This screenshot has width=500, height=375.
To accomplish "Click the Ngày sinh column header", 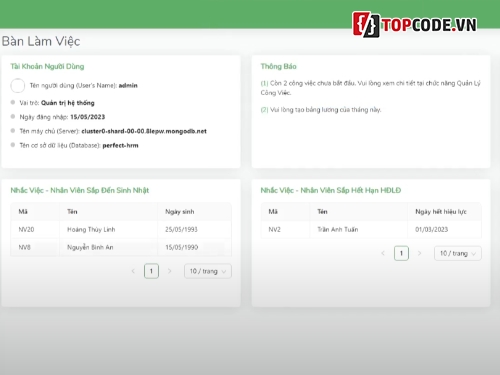I will pos(180,212).
